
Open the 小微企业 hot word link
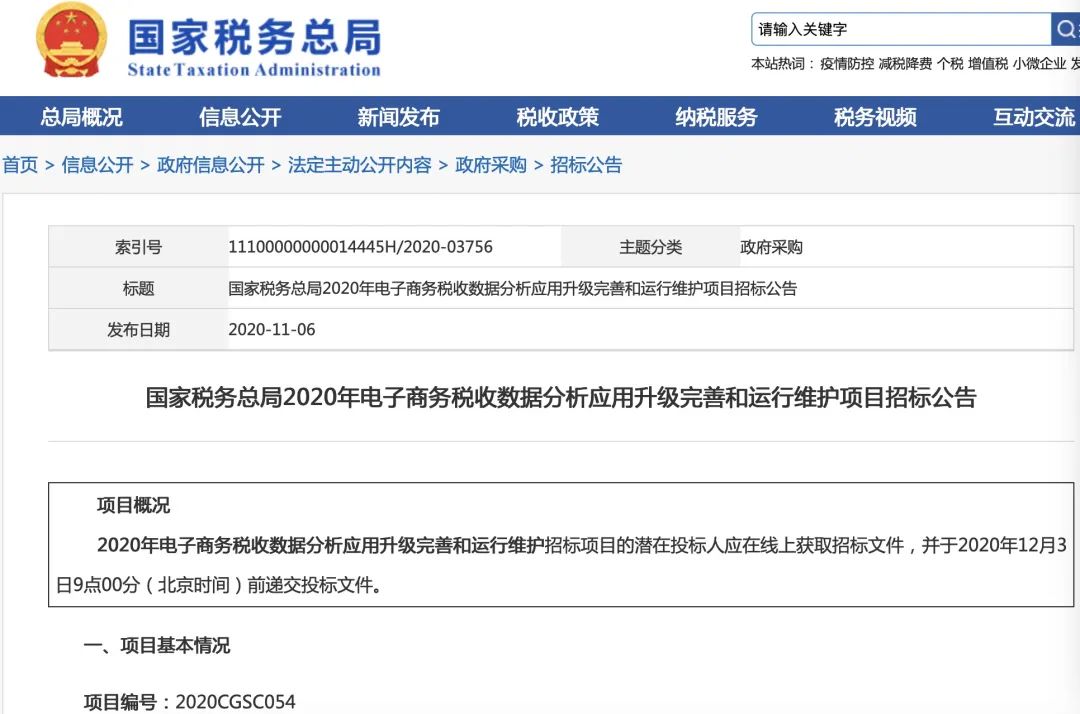pos(1039,63)
